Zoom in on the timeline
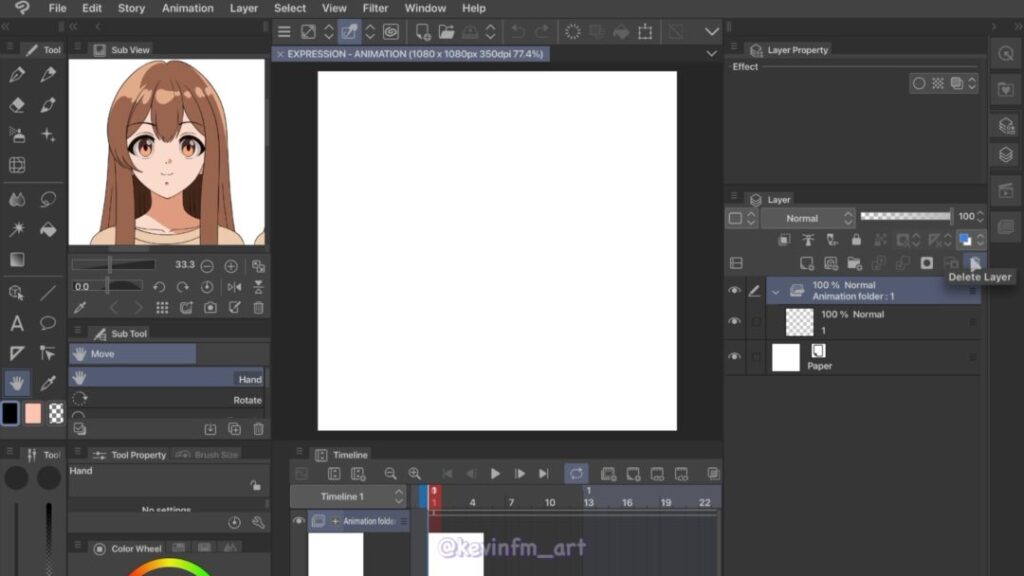1024x576 pixels. pyautogui.click(x=414, y=474)
